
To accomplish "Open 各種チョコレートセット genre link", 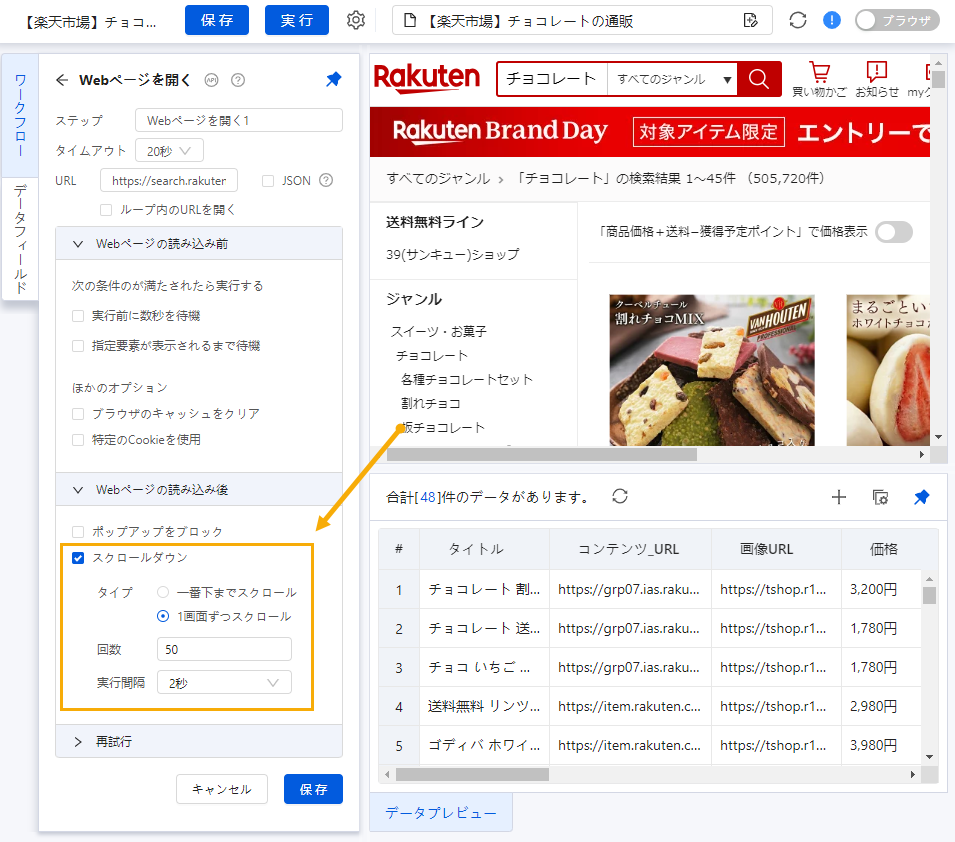I will click(x=467, y=380).
